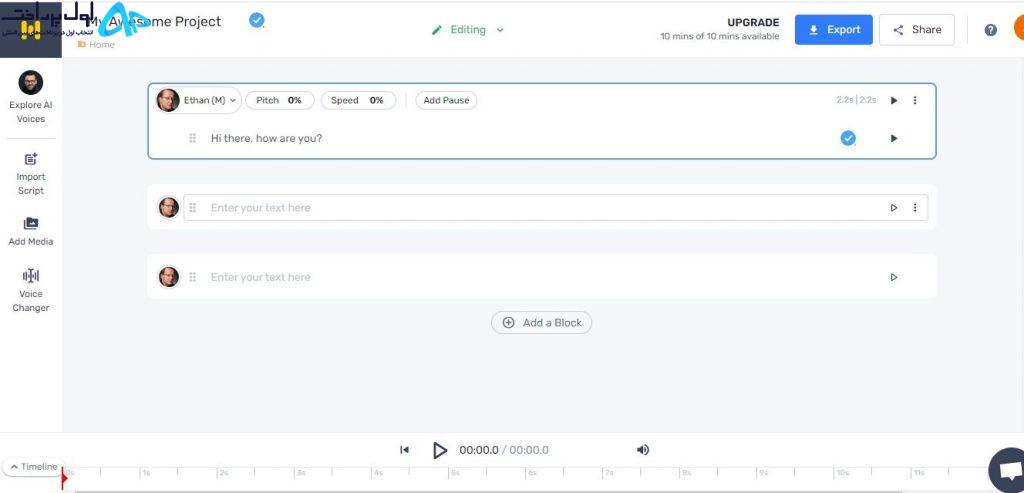This screenshot has height=493, width=1024.
Task: Open Import Script tool
Action: coord(31,174)
